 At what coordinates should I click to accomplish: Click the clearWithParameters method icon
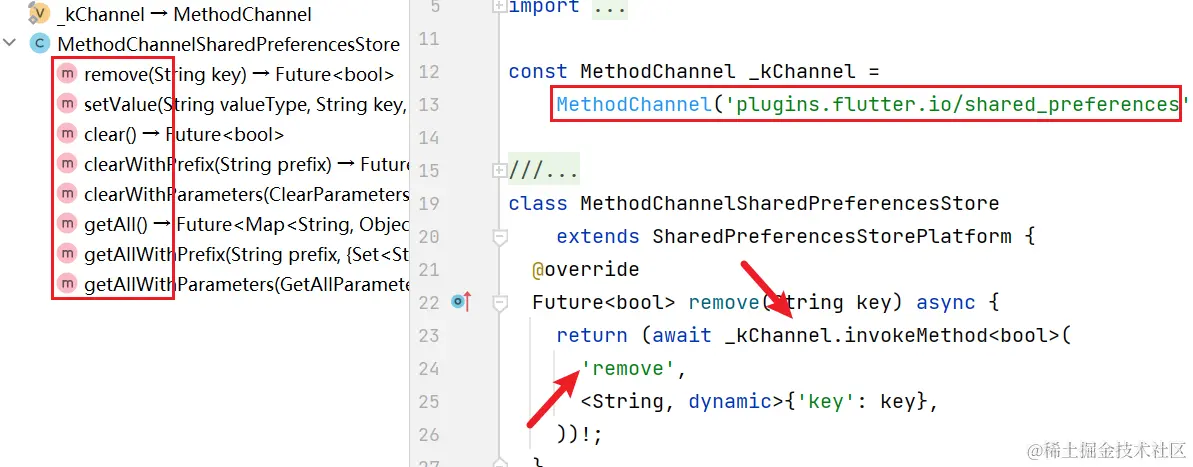tap(67, 194)
